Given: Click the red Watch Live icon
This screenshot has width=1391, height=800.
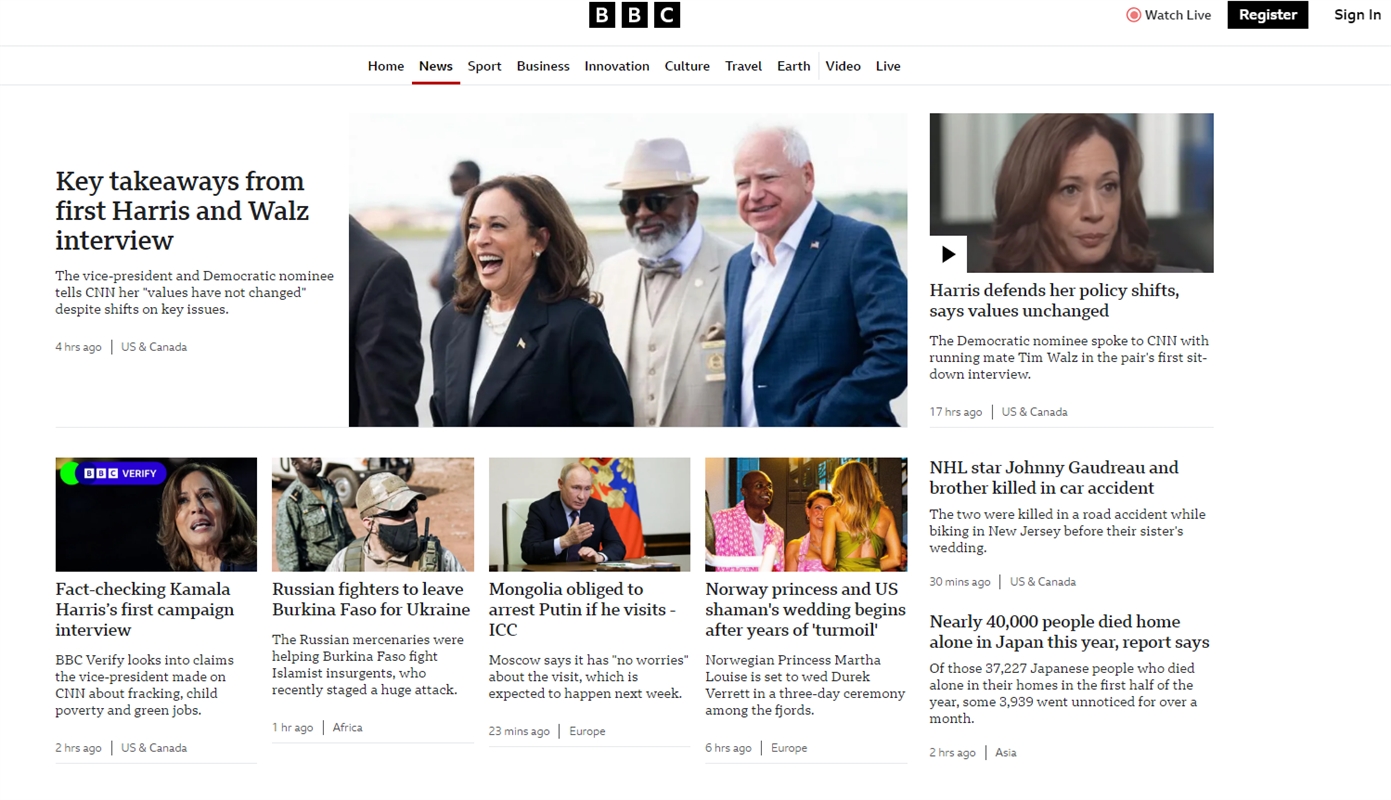Looking at the screenshot, I should 1133,15.
